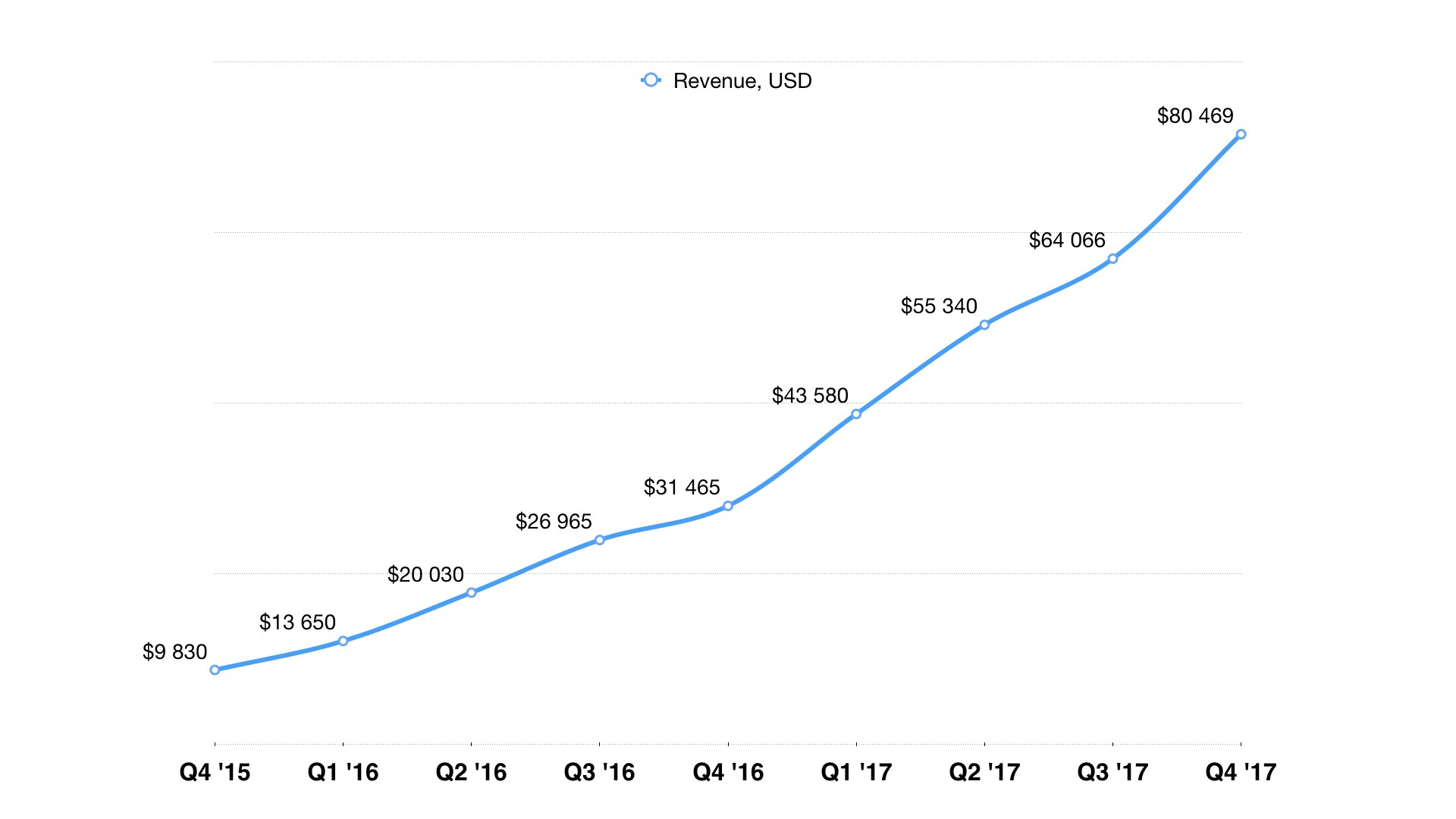The height and width of the screenshot is (819, 1456).
Task: Click the Q4 '15 axis label
Action: (x=215, y=772)
